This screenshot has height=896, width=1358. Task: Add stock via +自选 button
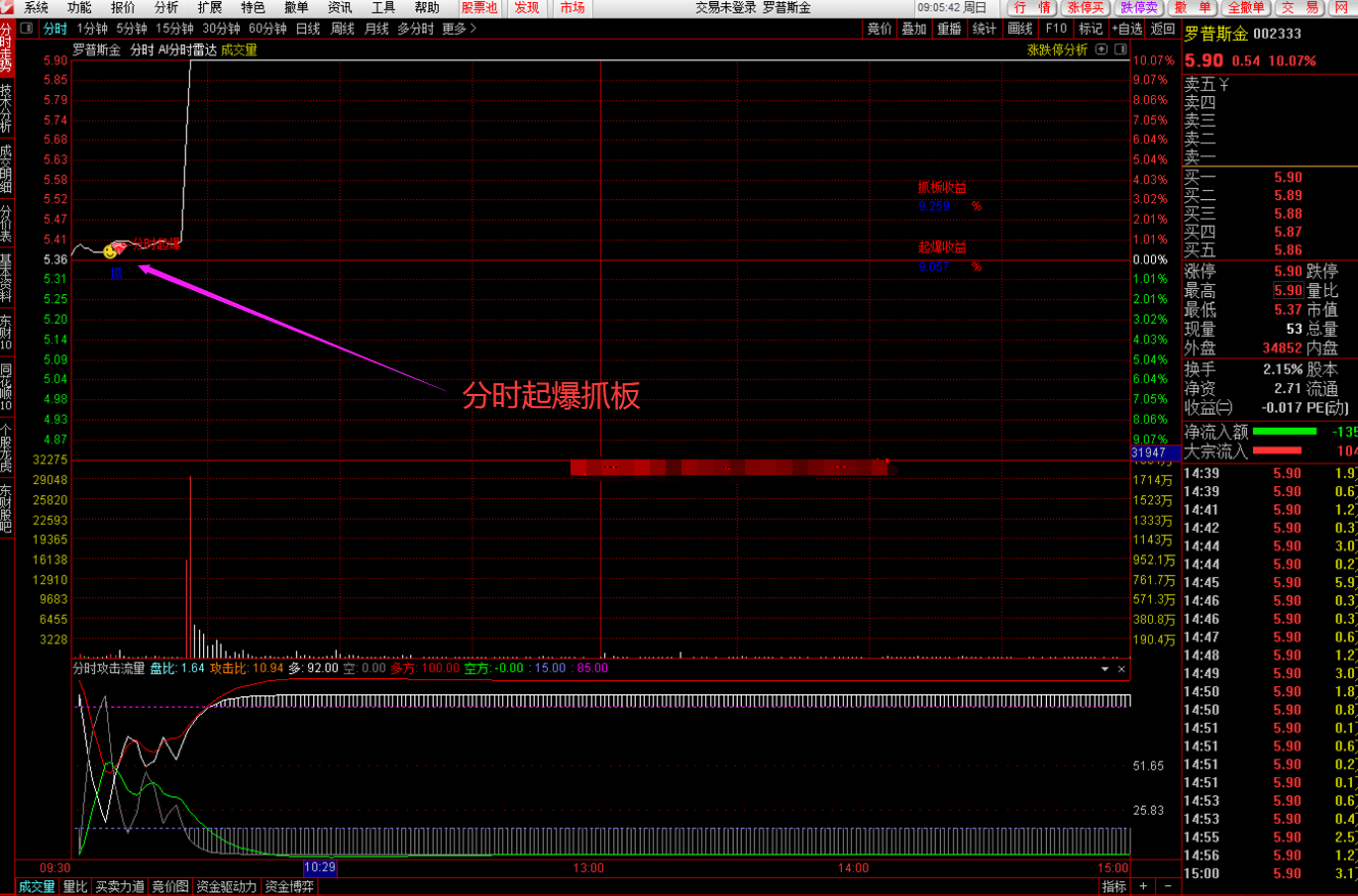(x=1127, y=29)
